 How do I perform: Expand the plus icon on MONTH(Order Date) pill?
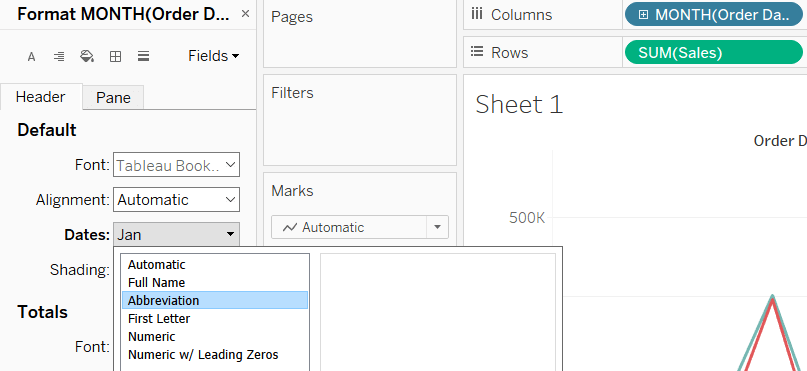(x=643, y=15)
